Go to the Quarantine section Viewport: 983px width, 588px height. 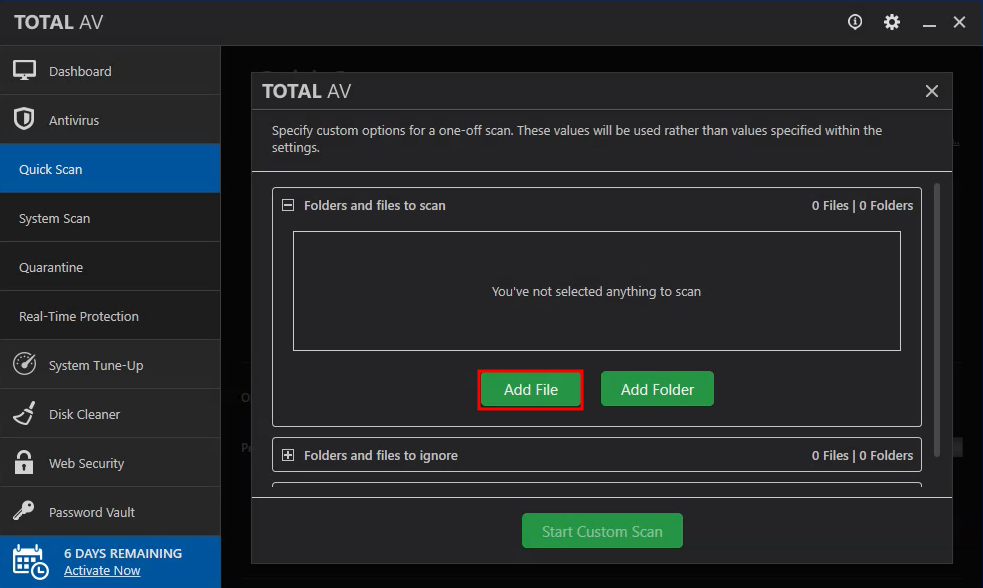pos(110,266)
